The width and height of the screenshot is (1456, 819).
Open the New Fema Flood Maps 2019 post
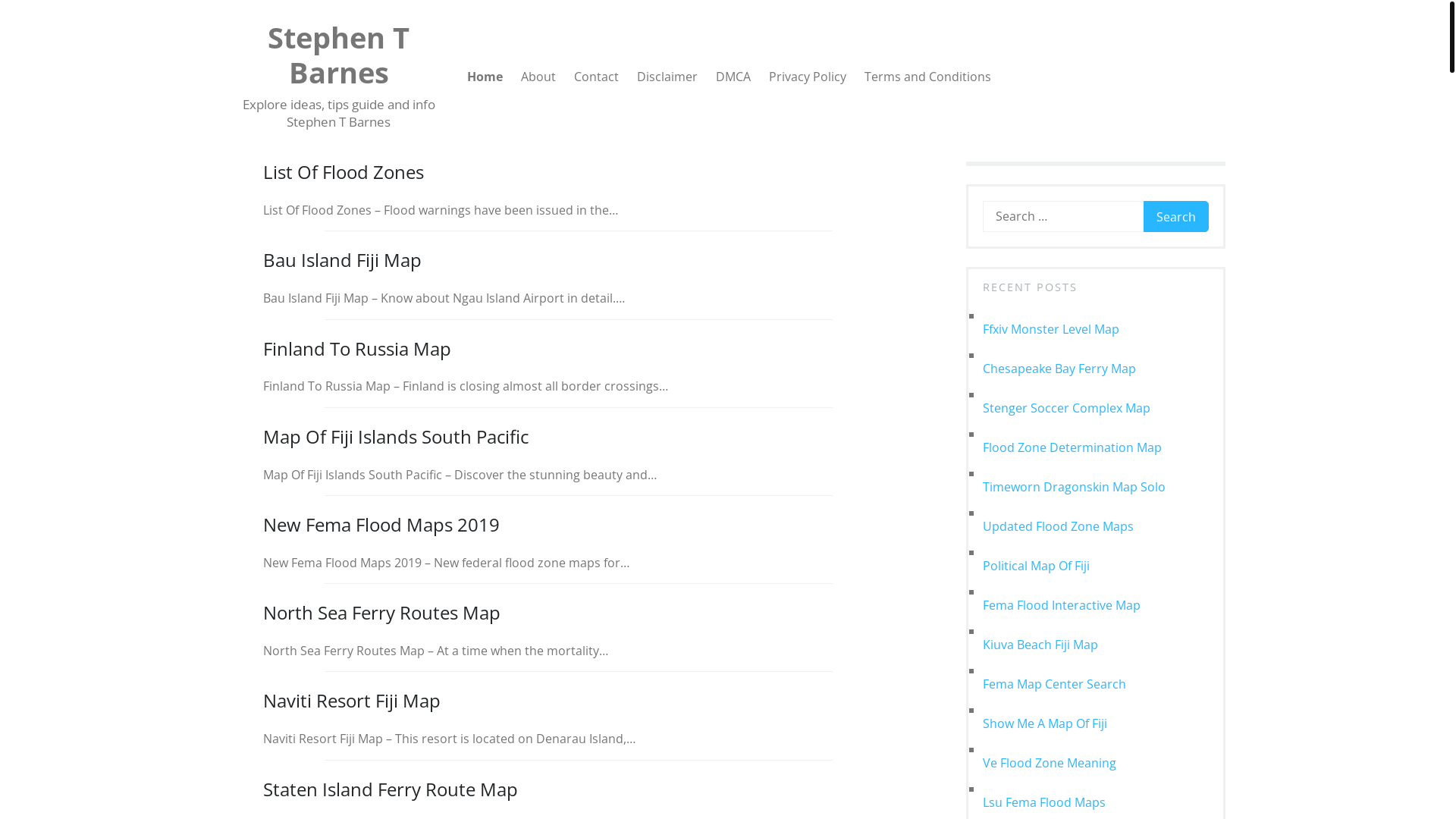381,525
